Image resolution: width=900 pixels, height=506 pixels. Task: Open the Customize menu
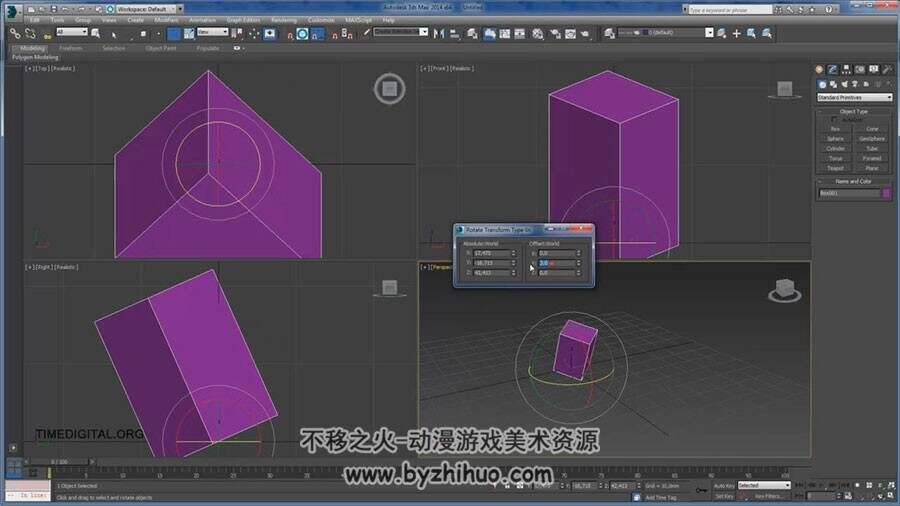point(321,20)
